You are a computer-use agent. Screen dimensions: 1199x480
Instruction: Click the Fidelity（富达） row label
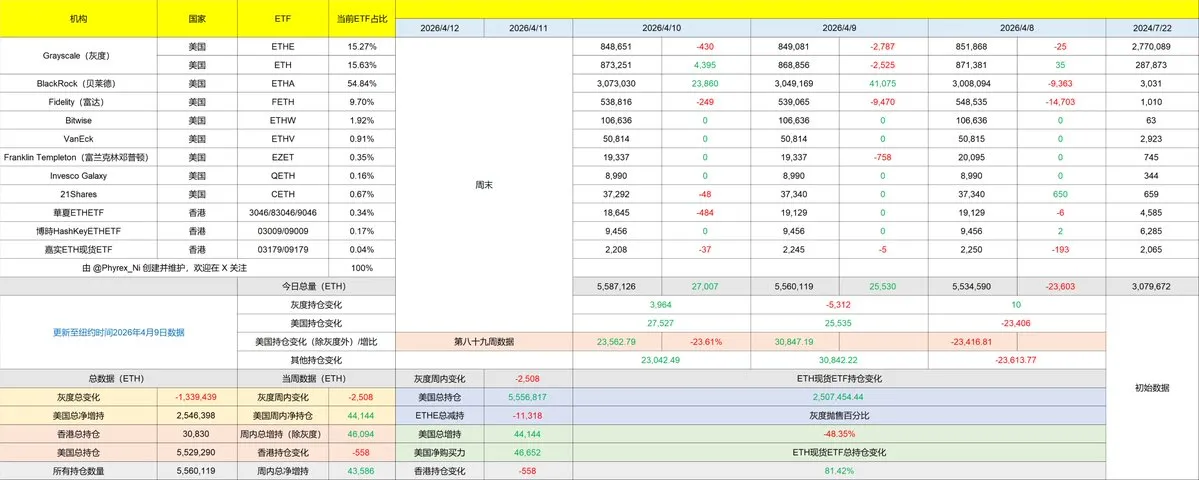pos(78,101)
